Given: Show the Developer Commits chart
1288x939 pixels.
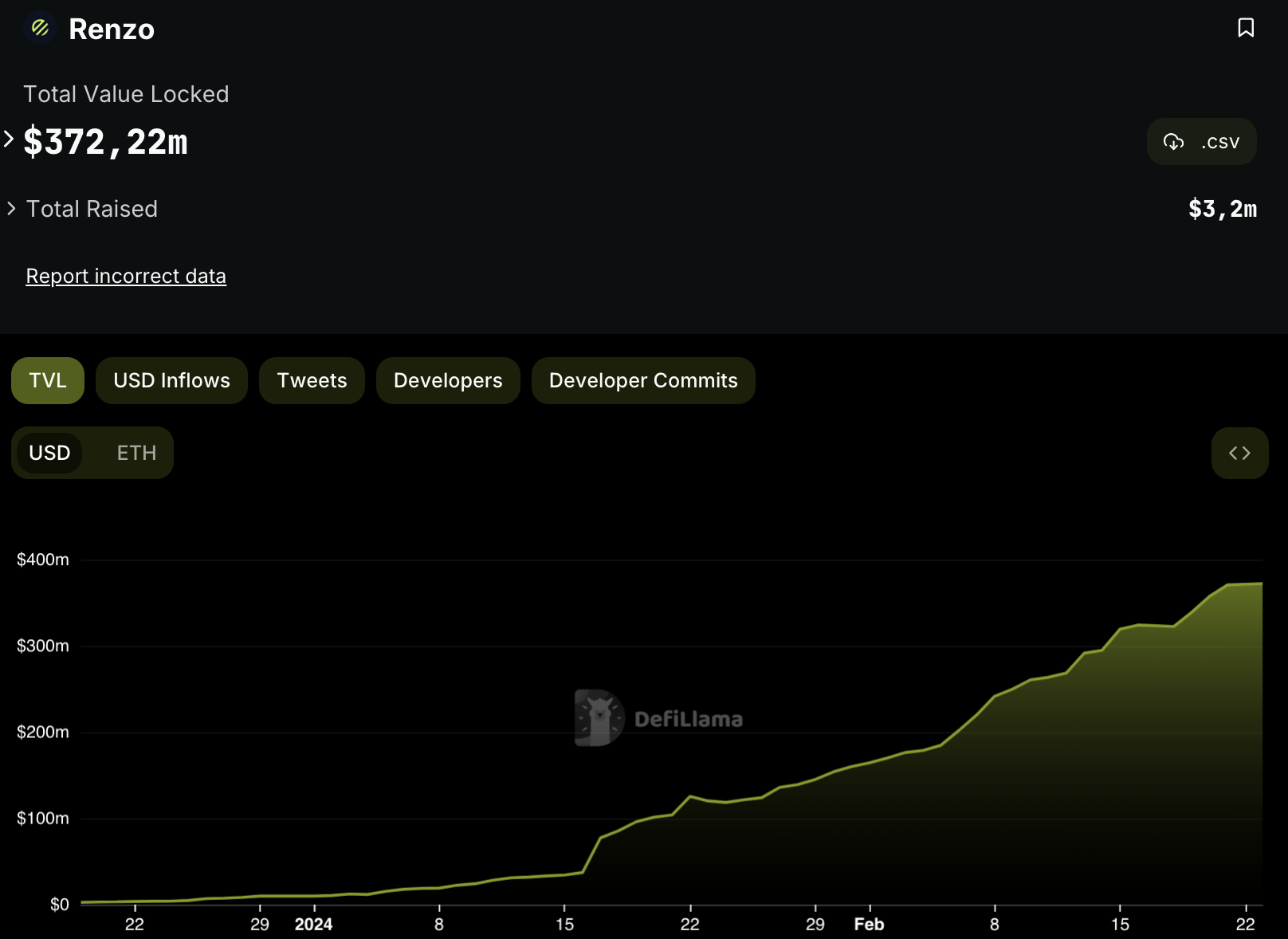Looking at the screenshot, I should coord(643,380).
